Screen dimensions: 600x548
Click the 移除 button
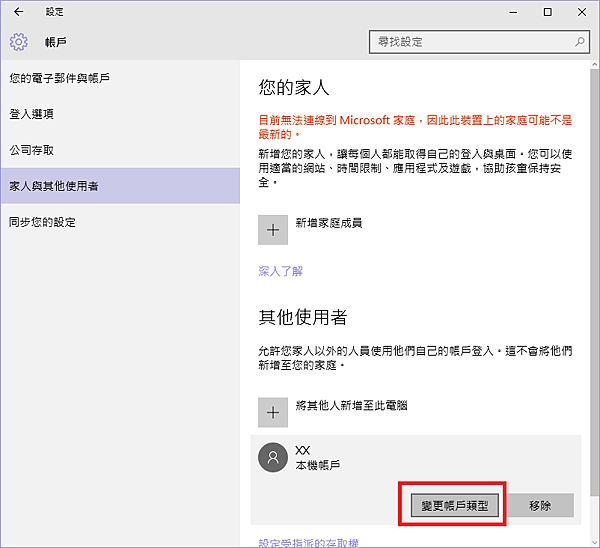(x=540, y=506)
